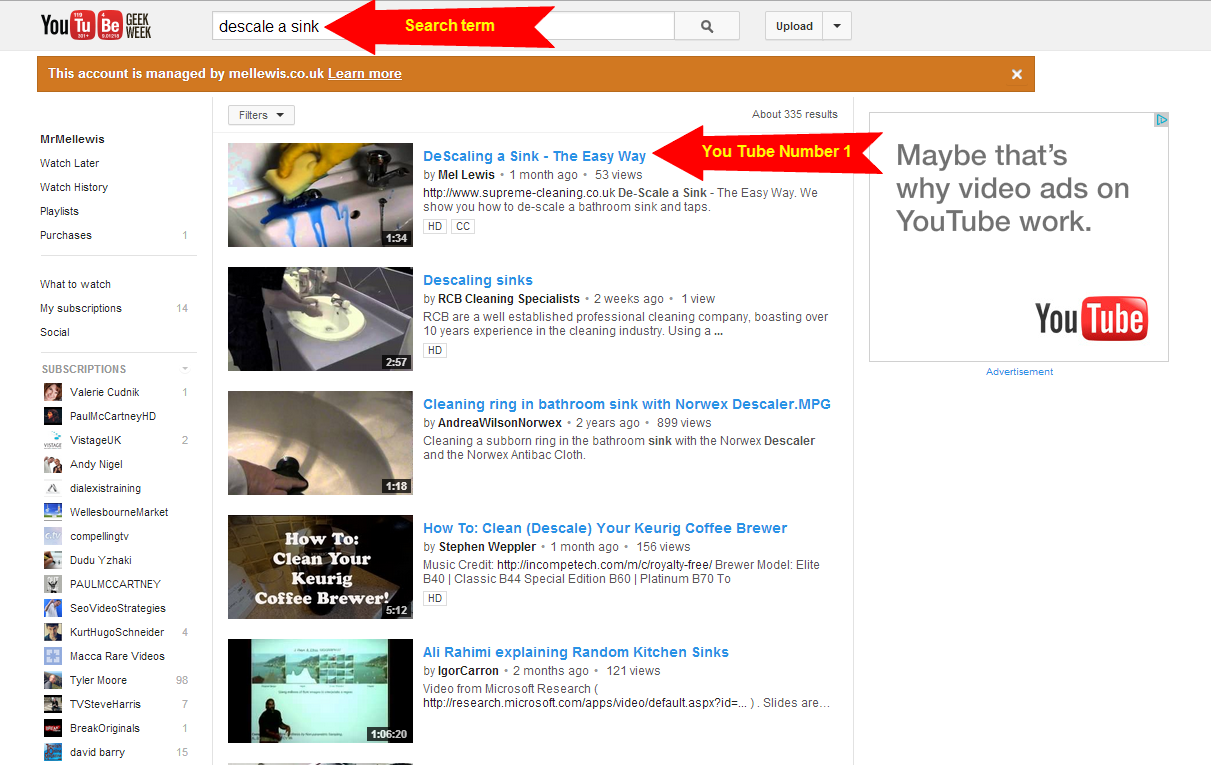1211x765 pixels.
Task: Open RCB Cleaning Specialists channel
Action: pos(509,299)
